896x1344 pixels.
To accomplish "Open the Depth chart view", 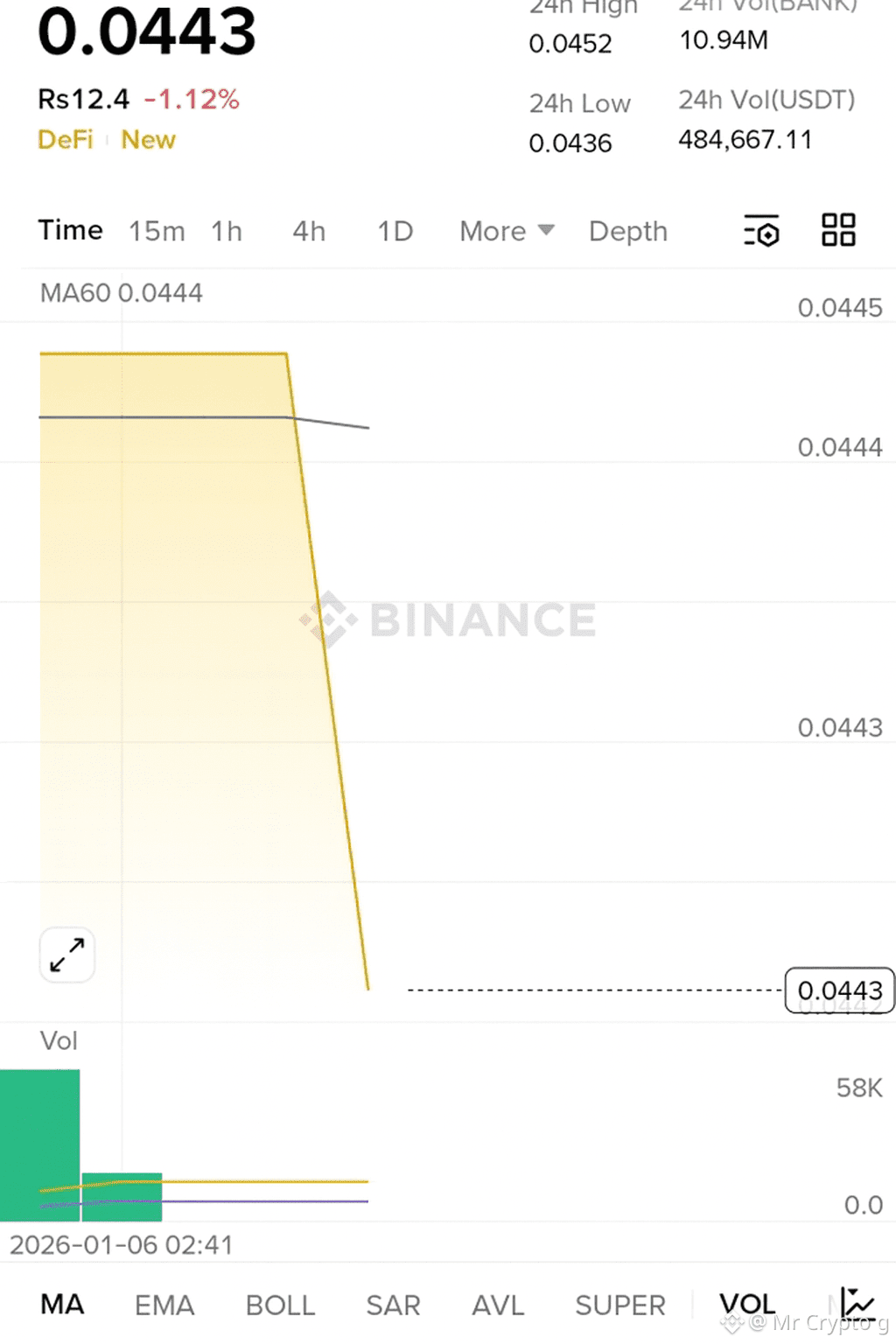I will (627, 231).
